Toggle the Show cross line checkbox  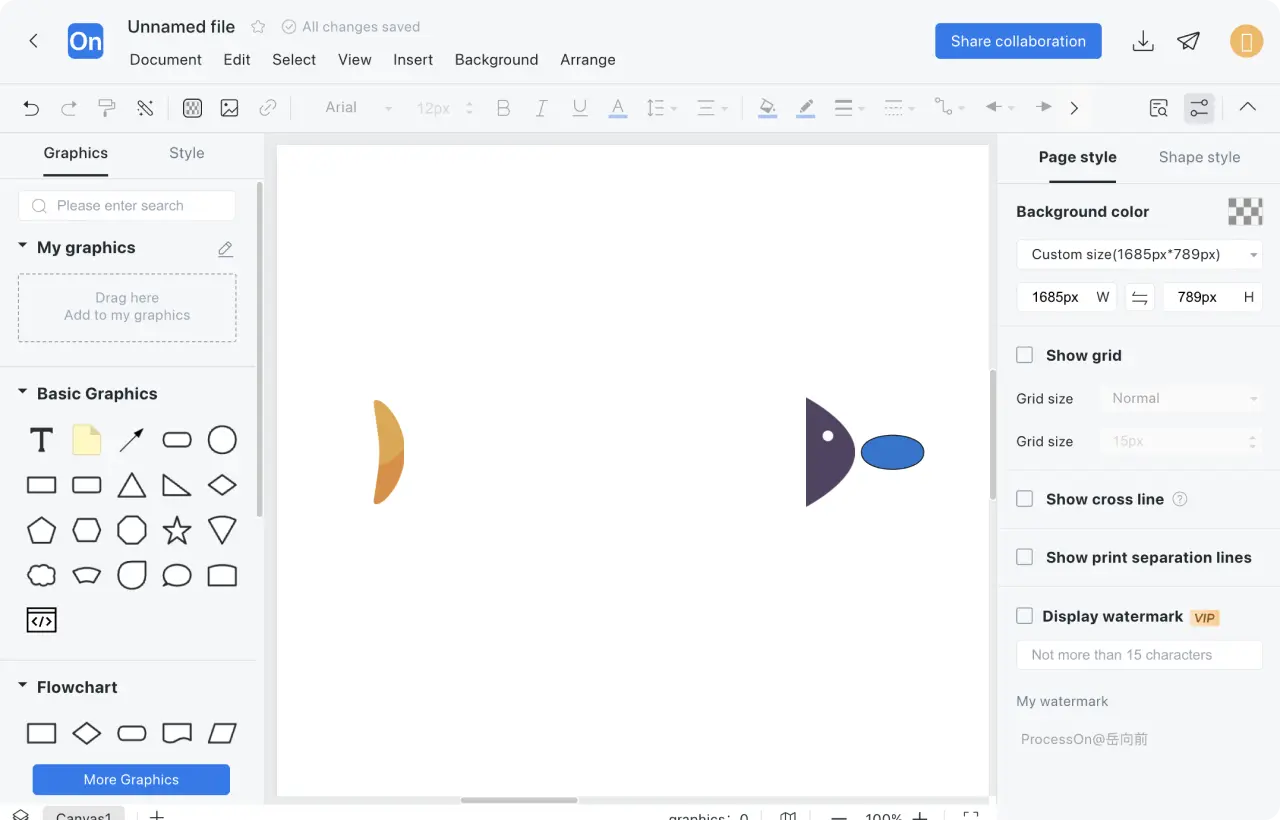pyautogui.click(x=1025, y=499)
